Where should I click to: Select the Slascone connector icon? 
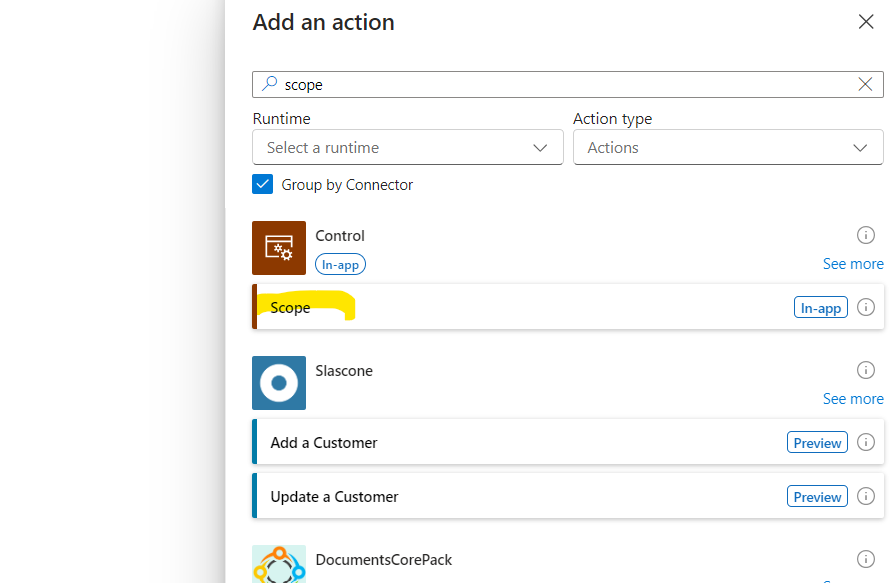tap(278, 383)
